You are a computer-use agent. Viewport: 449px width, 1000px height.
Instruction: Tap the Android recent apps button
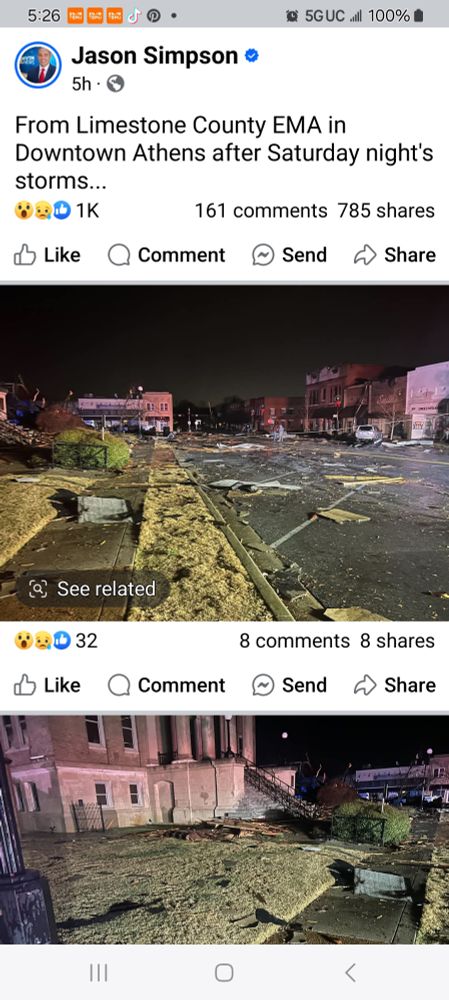coord(98,973)
